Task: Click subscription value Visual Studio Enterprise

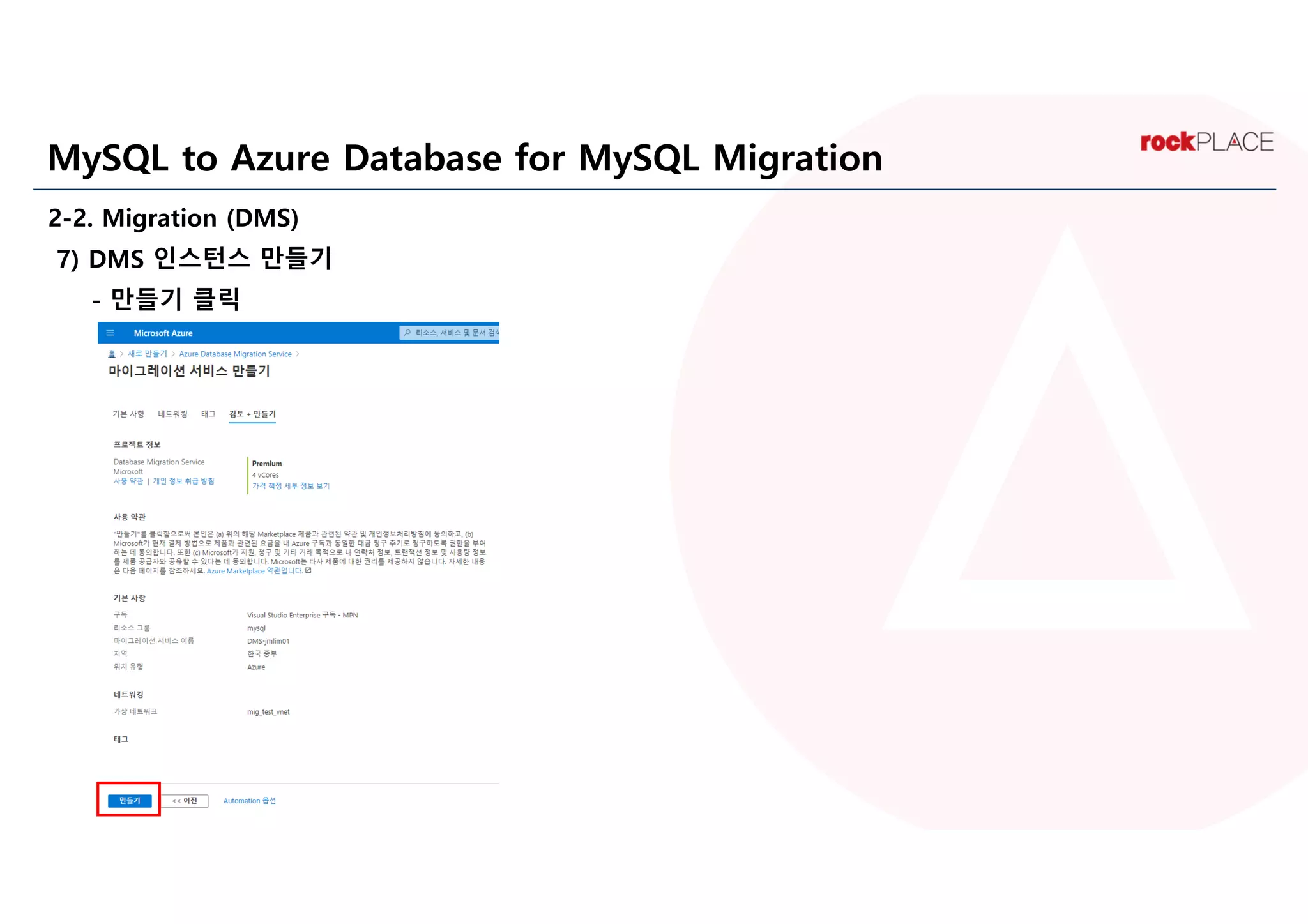Action: [x=303, y=615]
